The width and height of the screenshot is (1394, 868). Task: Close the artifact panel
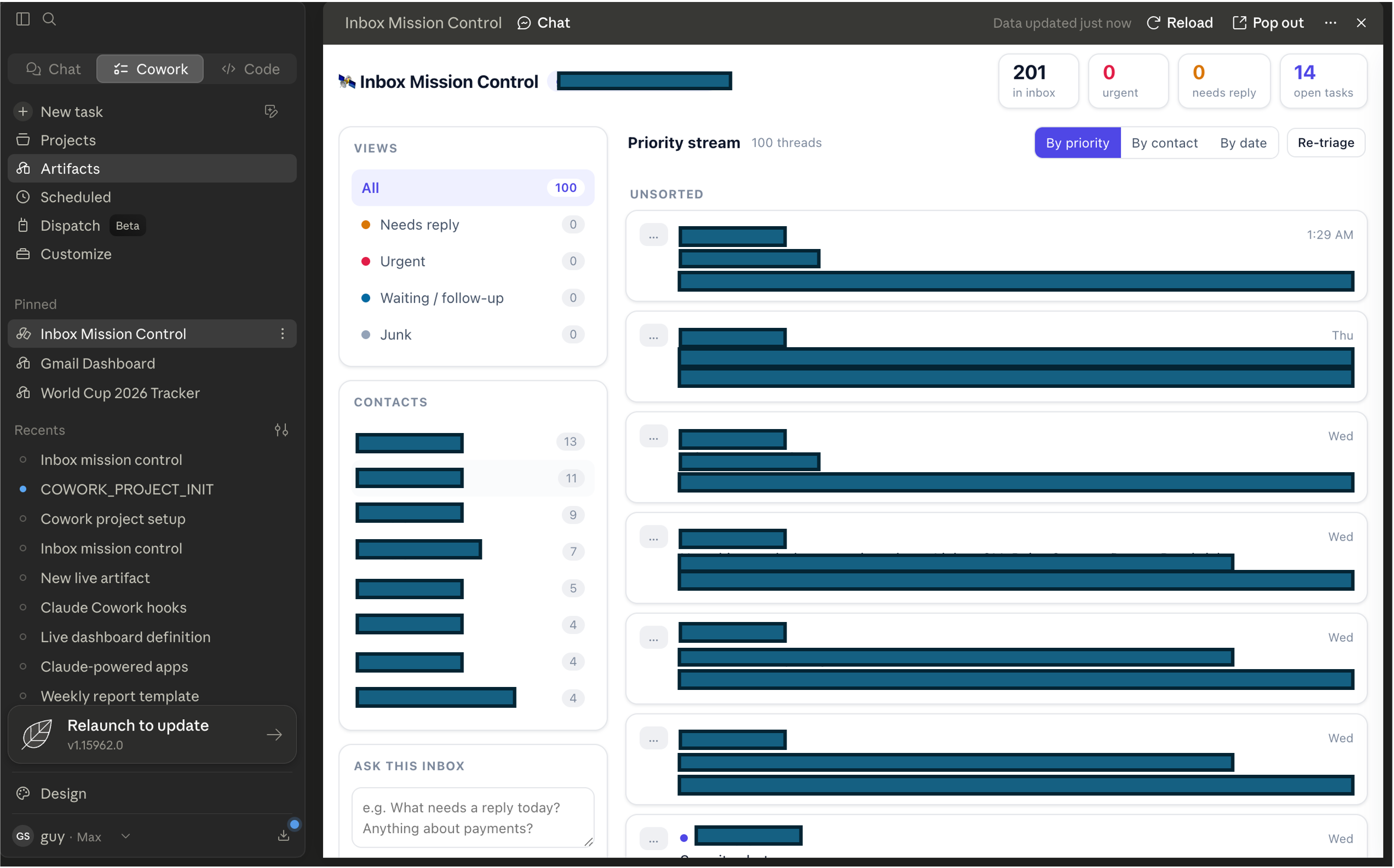(x=1361, y=22)
